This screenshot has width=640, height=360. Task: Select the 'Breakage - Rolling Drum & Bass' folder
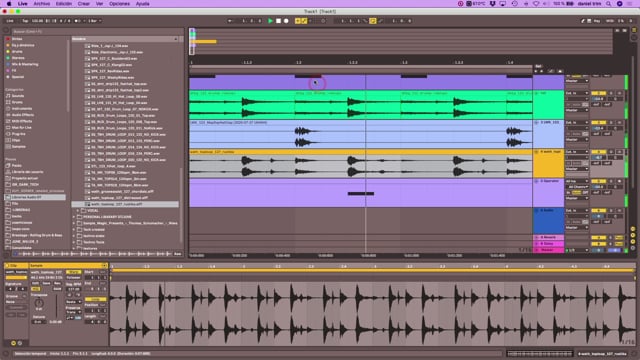pyautogui.click(x=37, y=235)
